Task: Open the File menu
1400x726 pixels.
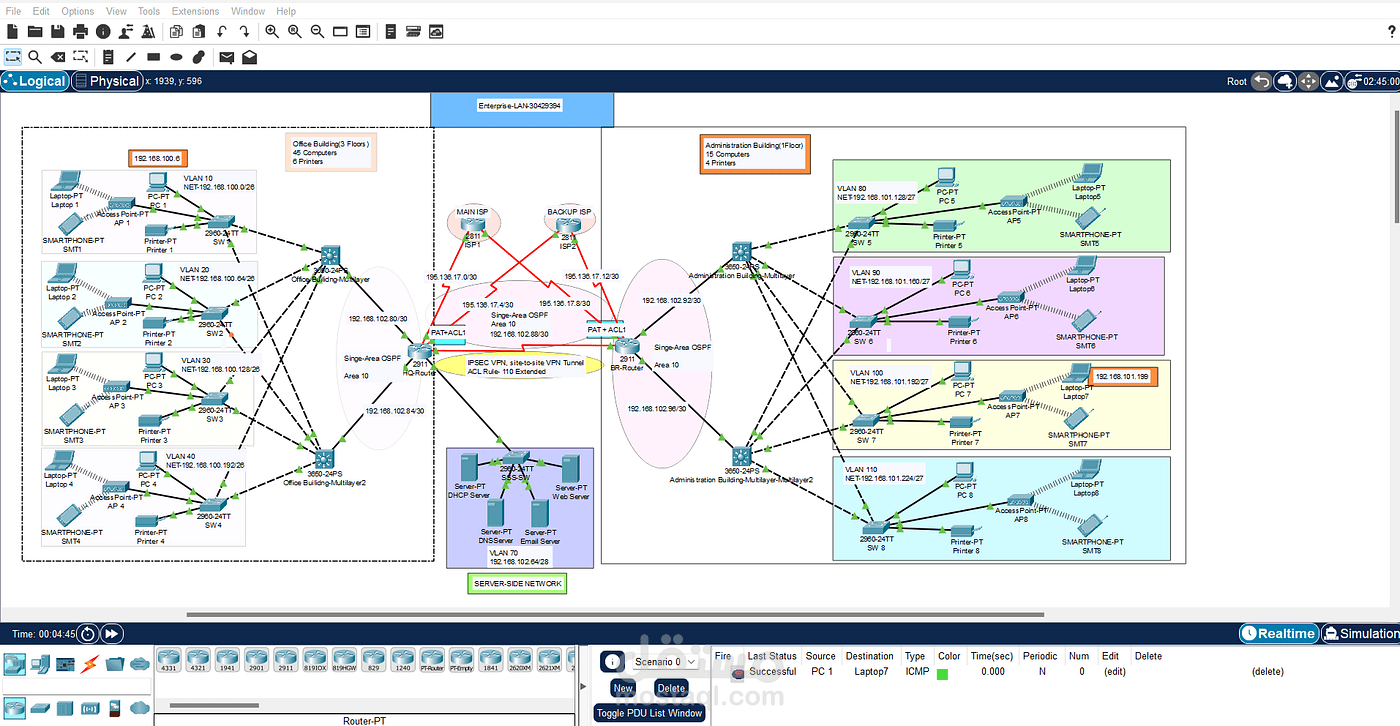Action: (13, 11)
